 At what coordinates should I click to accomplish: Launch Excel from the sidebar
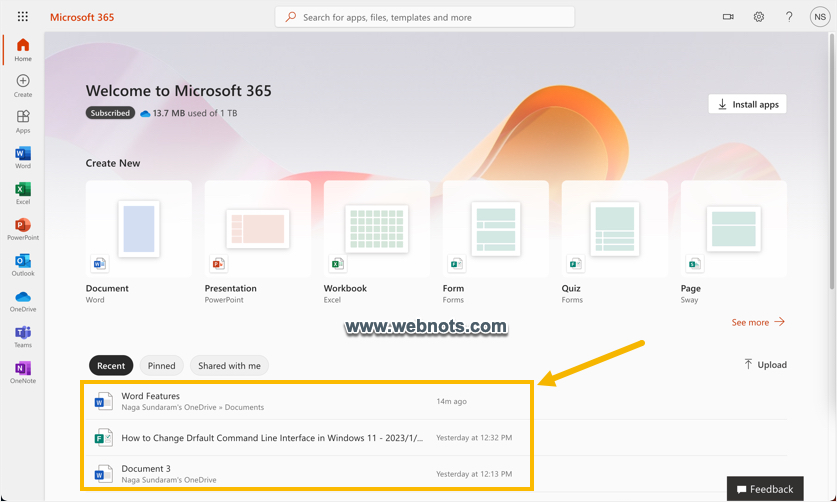(x=23, y=193)
